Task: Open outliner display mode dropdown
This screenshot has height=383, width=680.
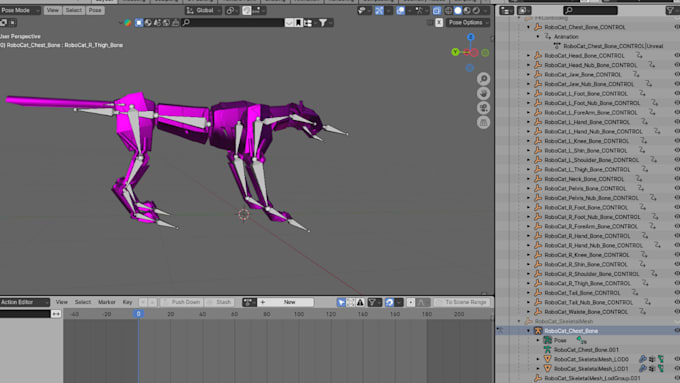Action: pyautogui.click(x=506, y=10)
